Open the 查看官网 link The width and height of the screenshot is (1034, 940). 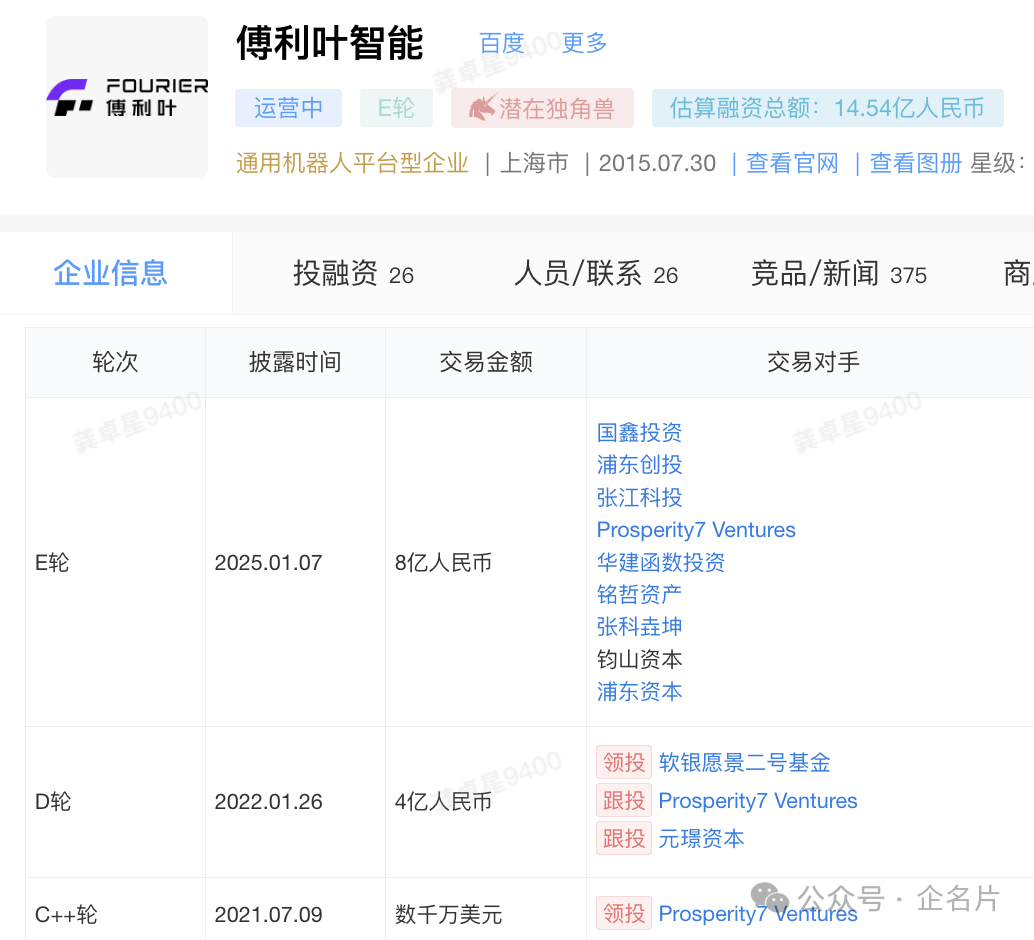[x=792, y=163]
